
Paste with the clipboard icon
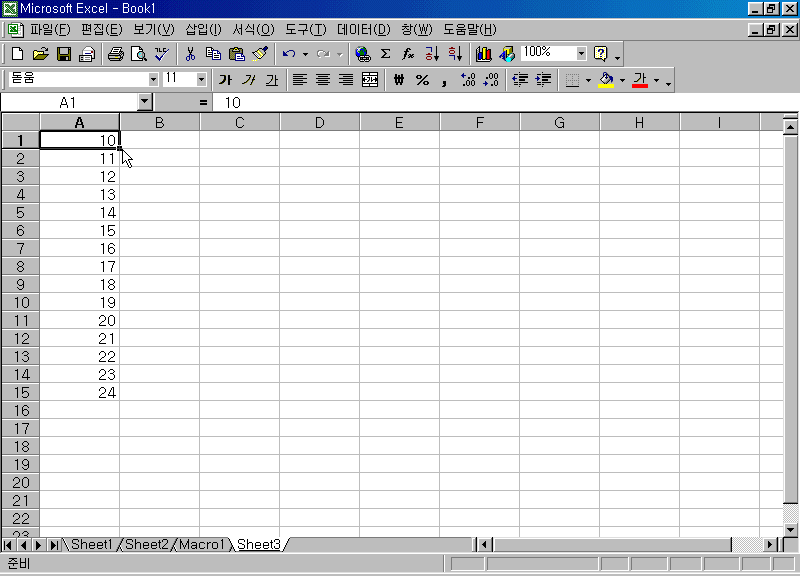pyautogui.click(x=237, y=54)
